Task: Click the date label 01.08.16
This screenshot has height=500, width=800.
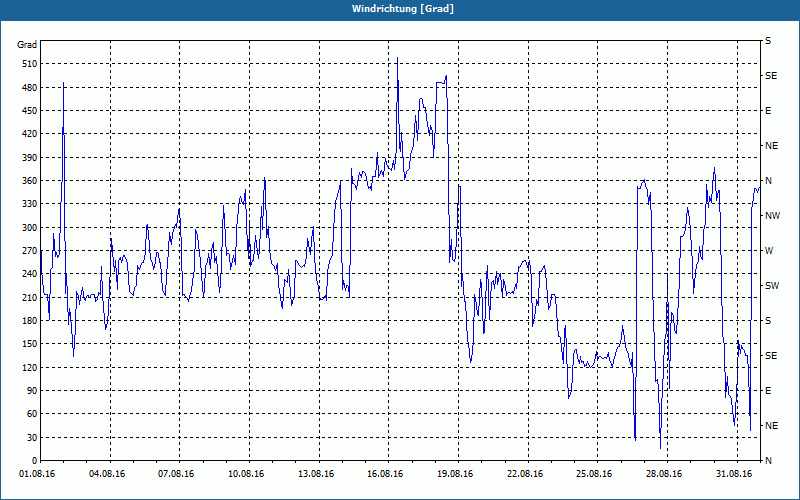Action: [x=37, y=474]
